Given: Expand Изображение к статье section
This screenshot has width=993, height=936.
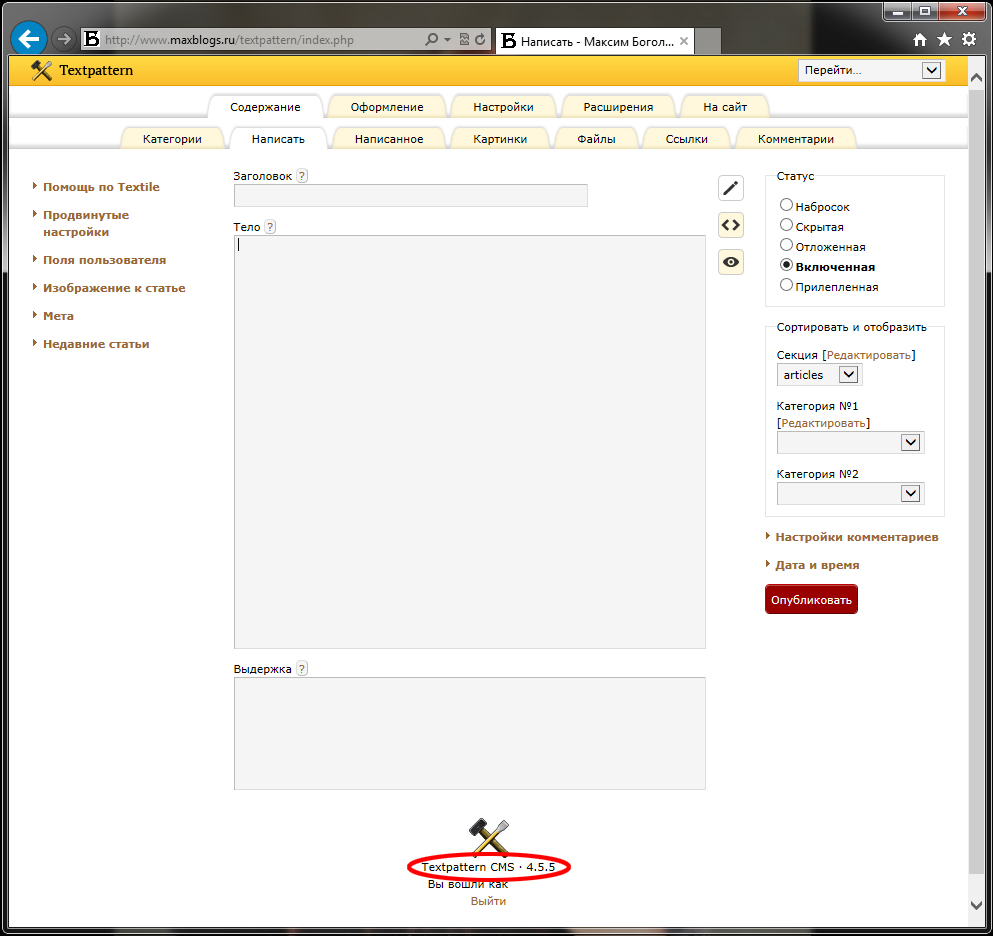Looking at the screenshot, I should (x=114, y=288).
